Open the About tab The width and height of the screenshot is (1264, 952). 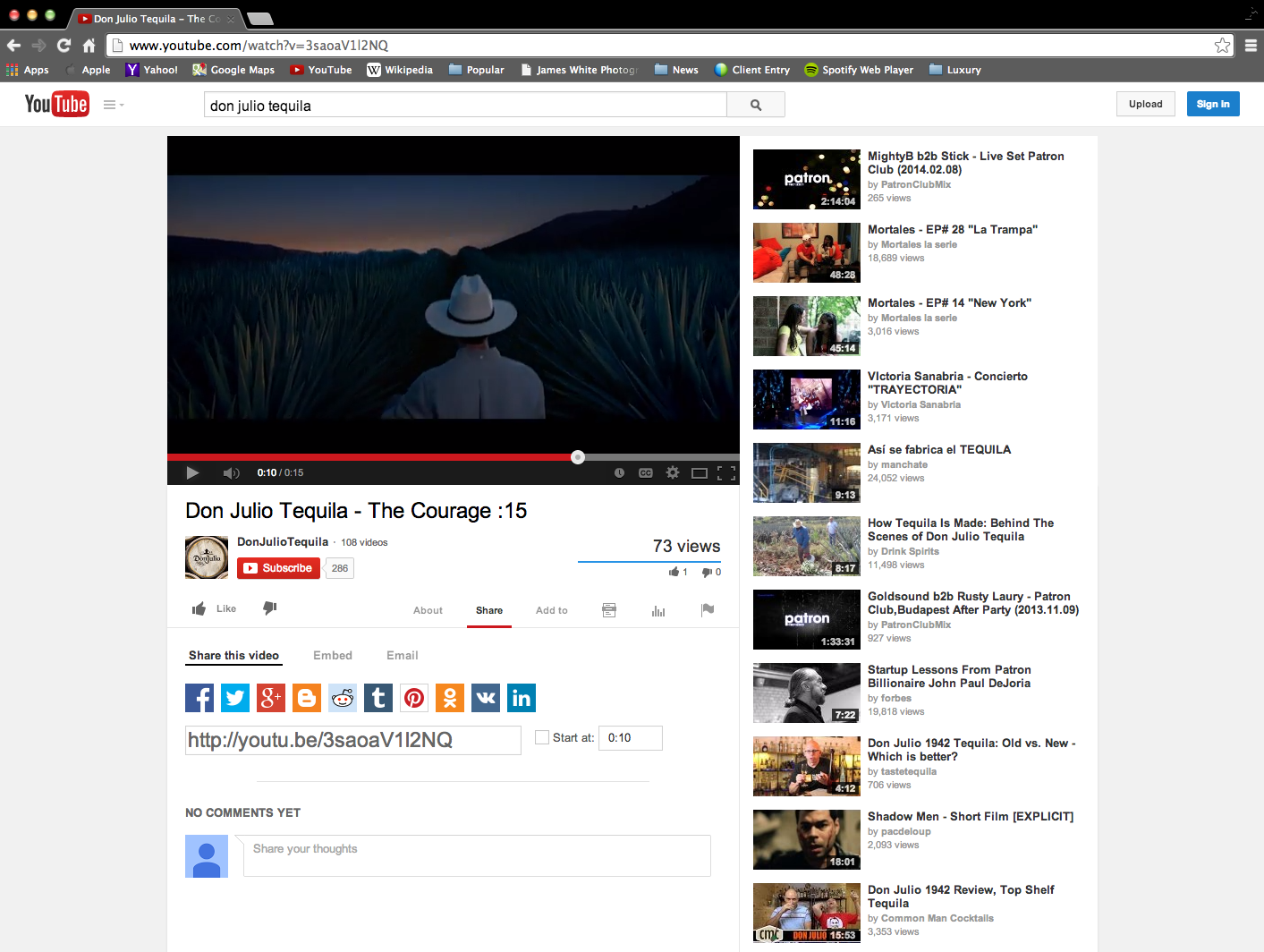pyautogui.click(x=428, y=610)
